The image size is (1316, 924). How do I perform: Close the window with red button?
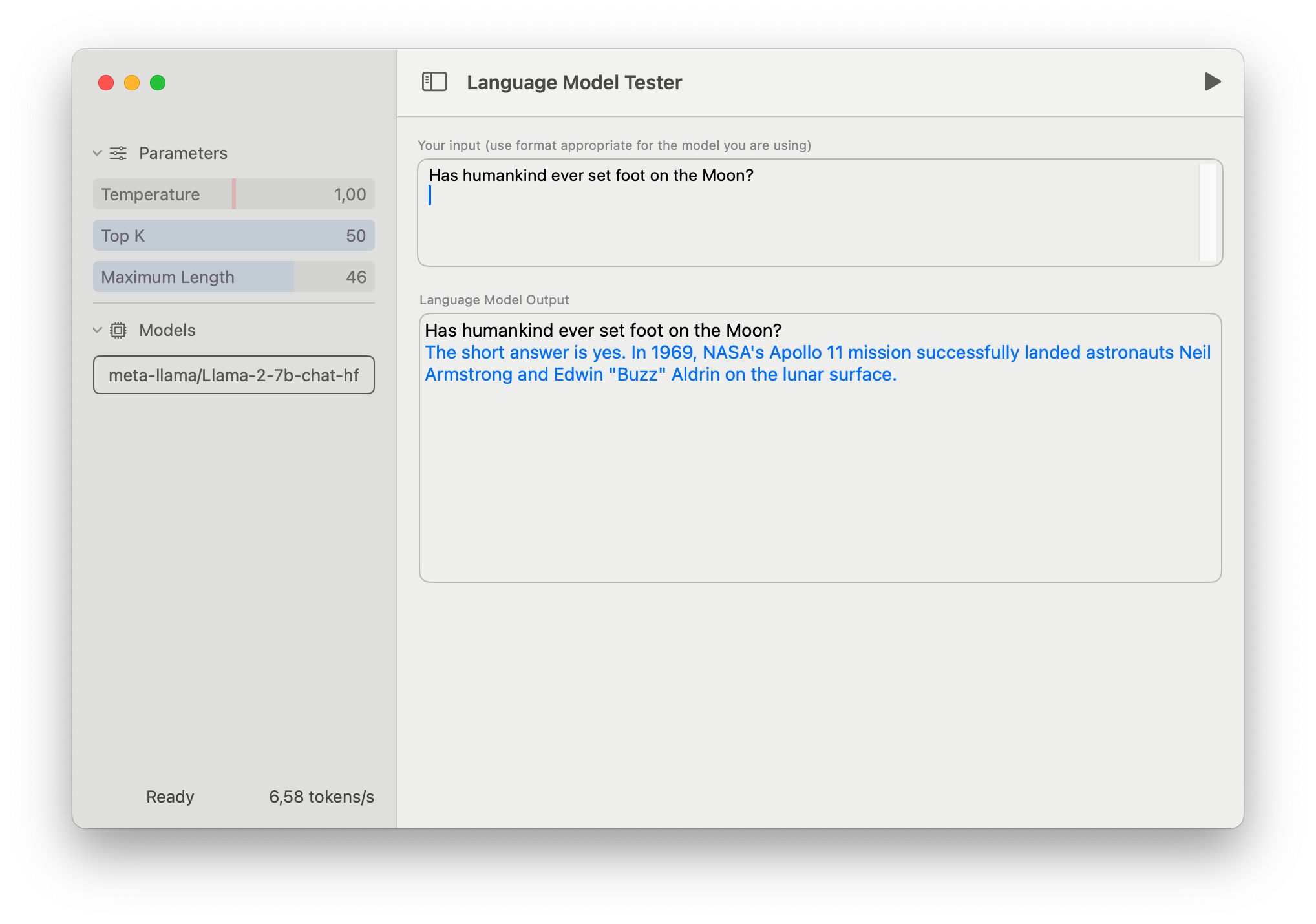point(106,83)
